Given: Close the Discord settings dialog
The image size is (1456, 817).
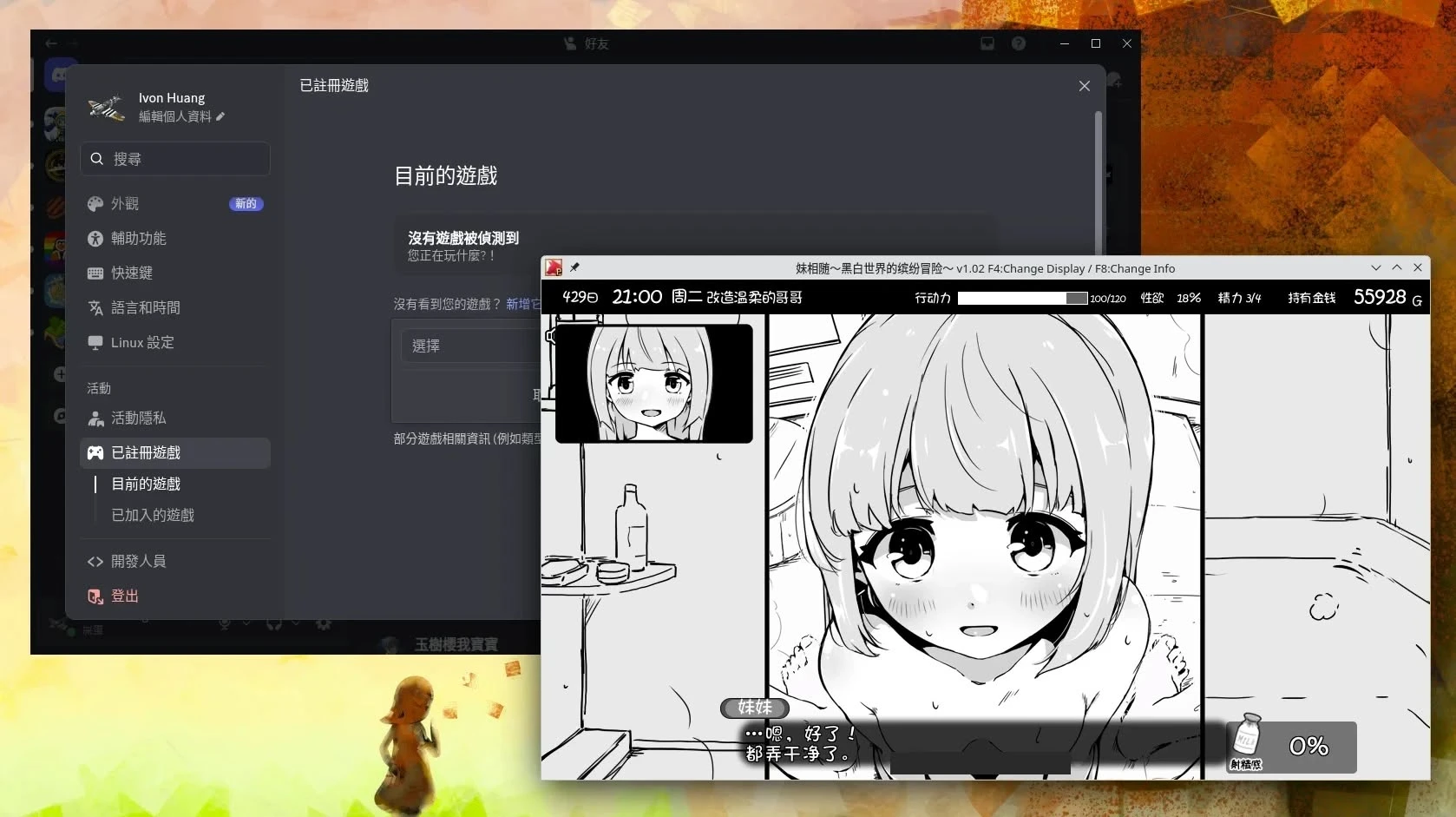Looking at the screenshot, I should [1084, 86].
